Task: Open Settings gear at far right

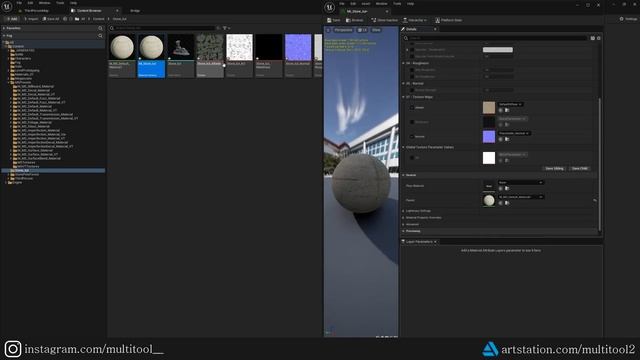Action: [x=628, y=19]
